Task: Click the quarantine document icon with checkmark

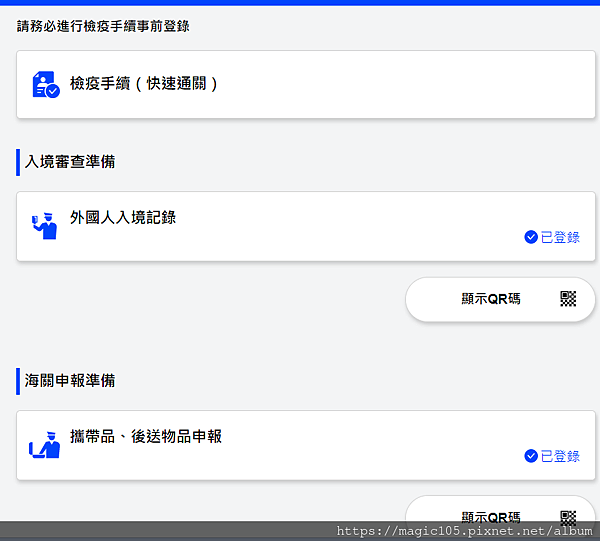Action: [x=46, y=84]
